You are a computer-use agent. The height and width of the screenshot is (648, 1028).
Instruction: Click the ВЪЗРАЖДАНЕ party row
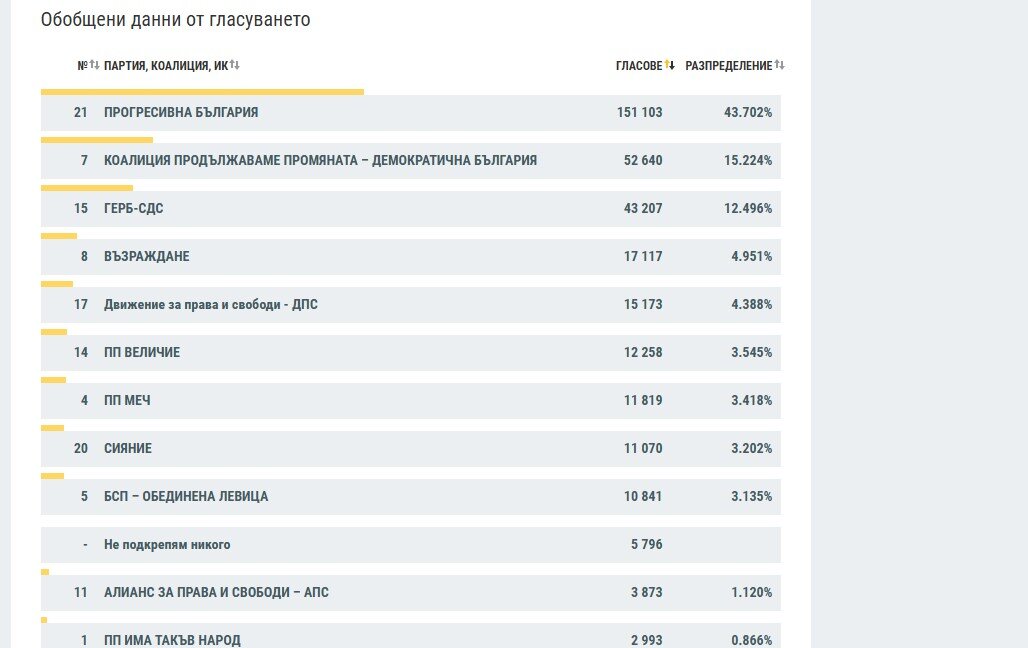(x=410, y=256)
